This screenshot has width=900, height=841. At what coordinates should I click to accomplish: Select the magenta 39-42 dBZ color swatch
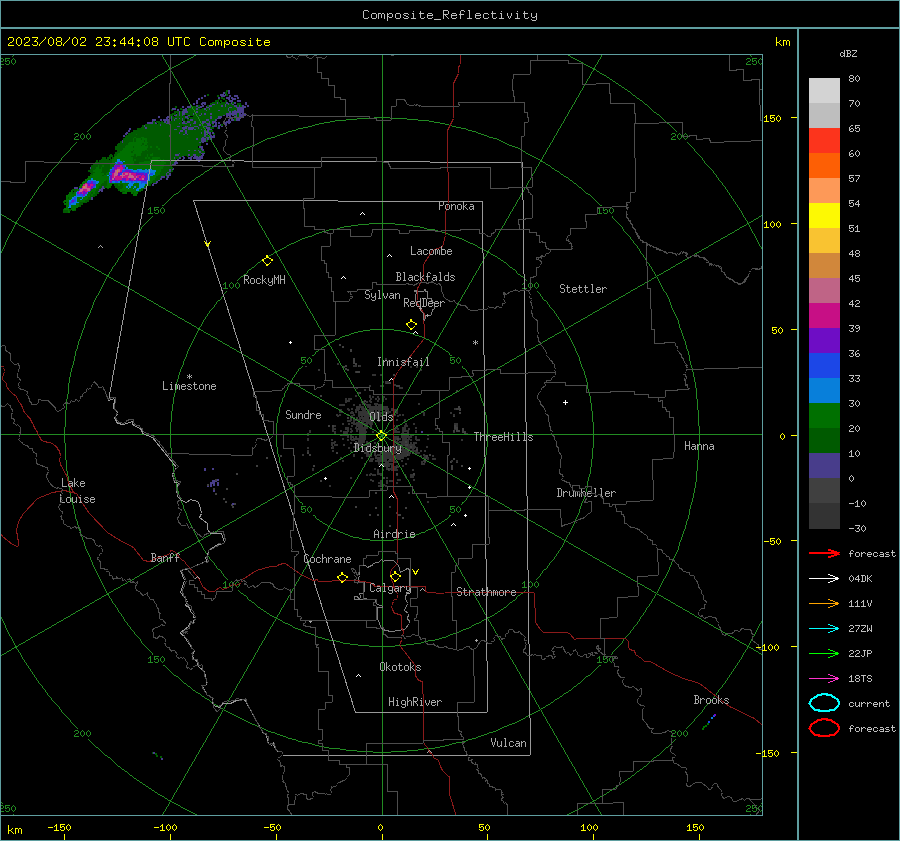click(x=824, y=316)
